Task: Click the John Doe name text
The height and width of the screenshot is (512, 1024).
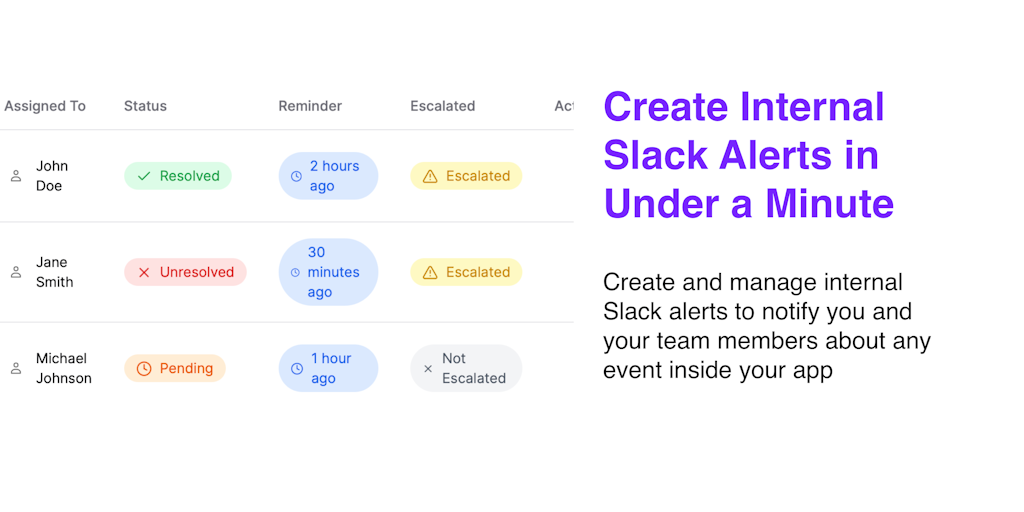Action: [x=52, y=176]
